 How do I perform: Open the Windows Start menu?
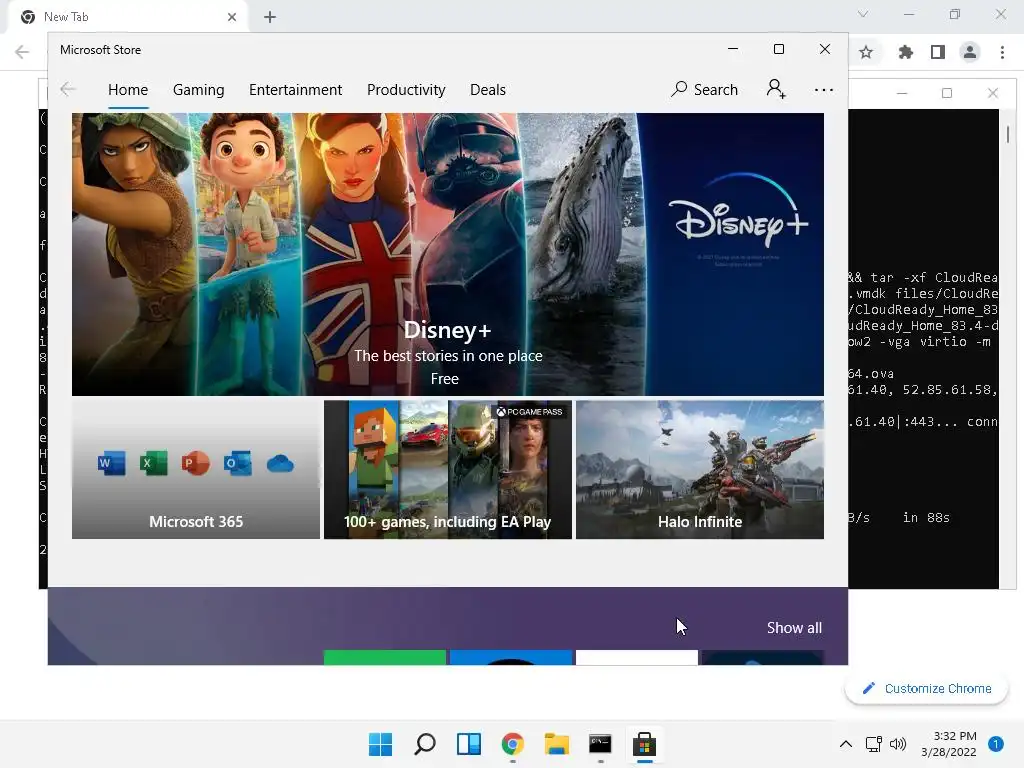pyautogui.click(x=381, y=744)
